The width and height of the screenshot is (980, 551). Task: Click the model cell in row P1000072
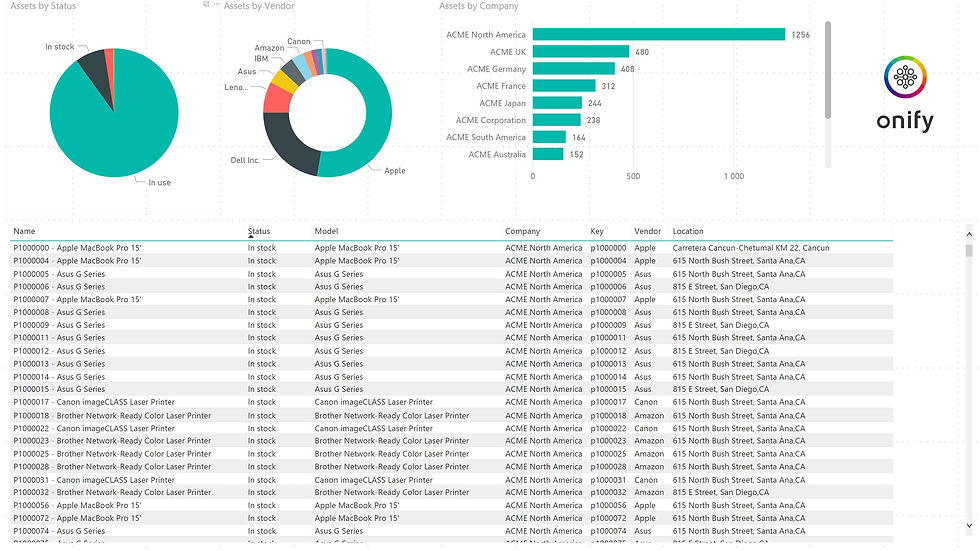click(x=357, y=518)
